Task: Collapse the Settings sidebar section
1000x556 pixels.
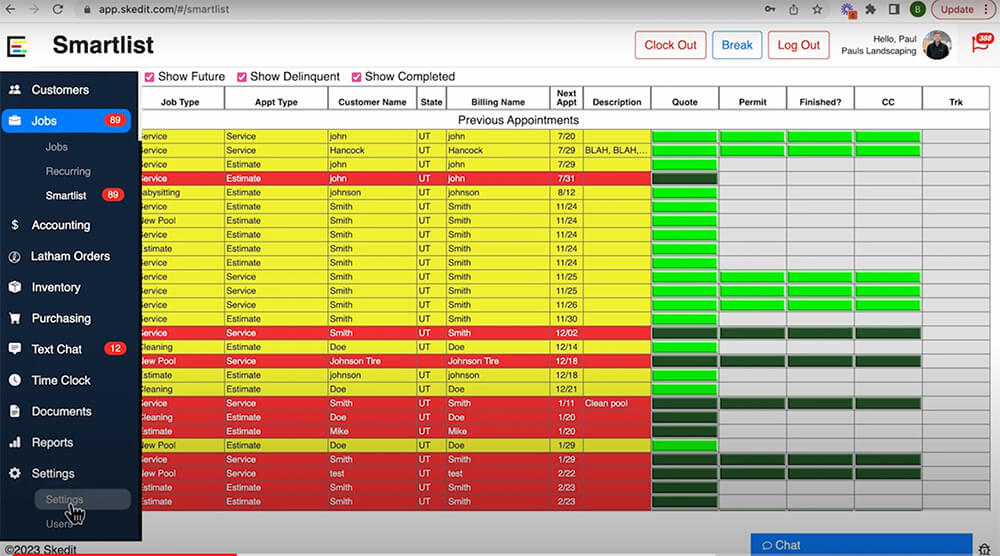Action: [x=53, y=473]
